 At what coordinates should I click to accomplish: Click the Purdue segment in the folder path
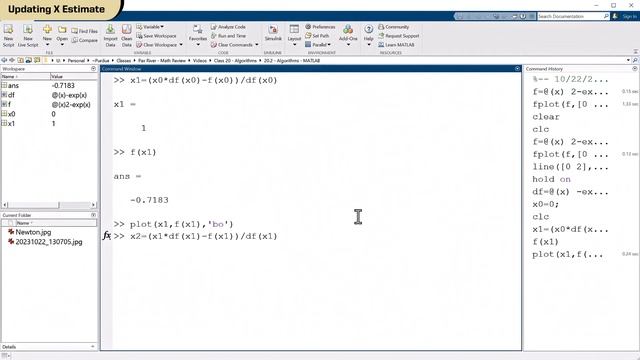(101, 60)
